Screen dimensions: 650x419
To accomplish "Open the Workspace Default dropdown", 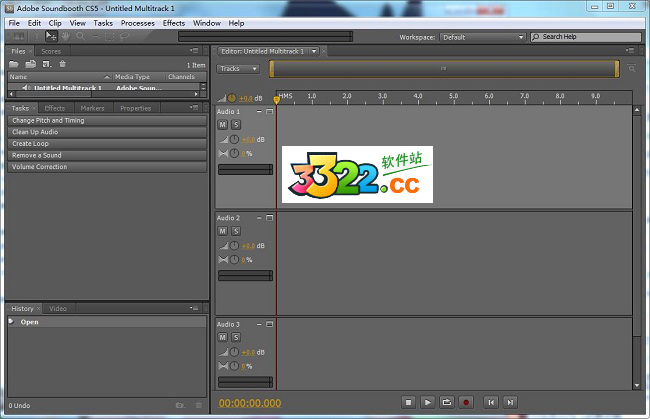I will [x=483, y=37].
